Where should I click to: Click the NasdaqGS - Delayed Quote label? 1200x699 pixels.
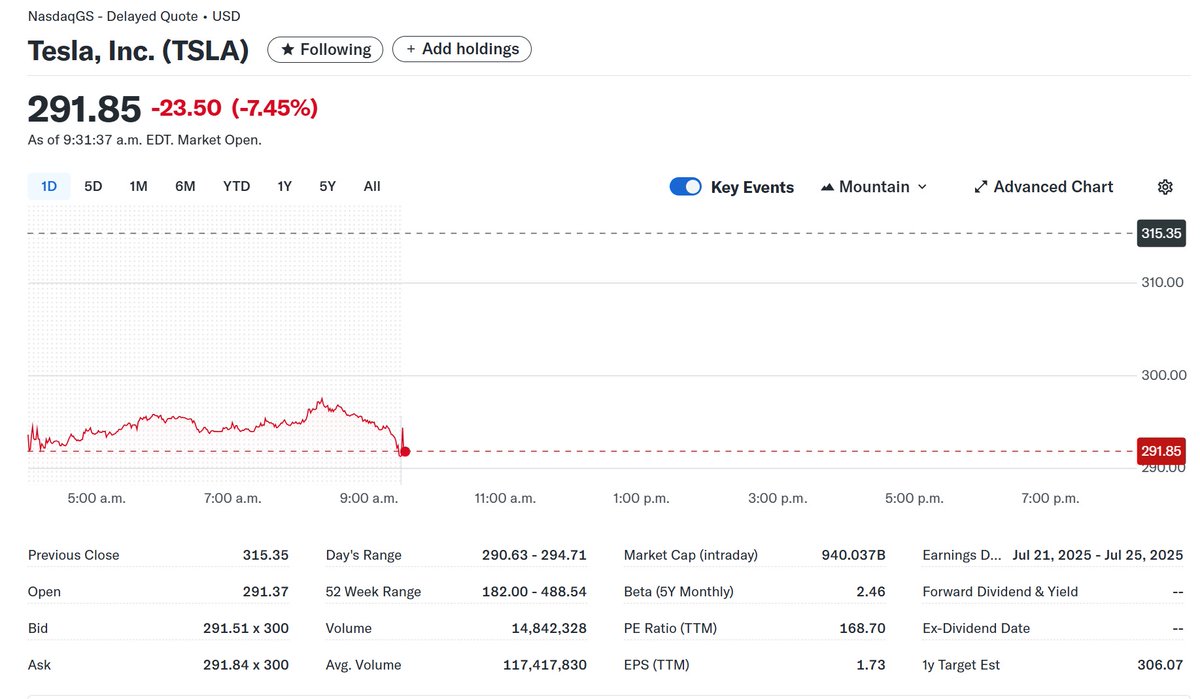click(x=113, y=16)
